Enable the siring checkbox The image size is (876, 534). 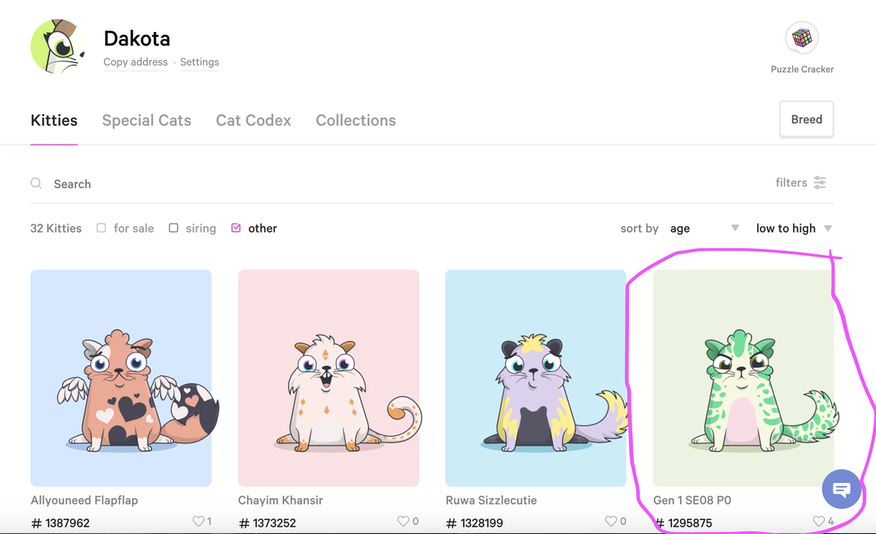173,228
